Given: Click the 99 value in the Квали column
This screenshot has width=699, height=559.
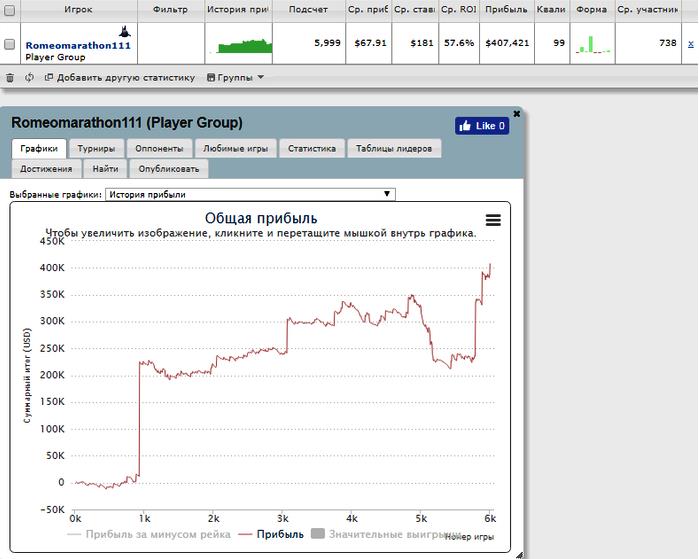Looking at the screenshot, I should tap(559, 43).
